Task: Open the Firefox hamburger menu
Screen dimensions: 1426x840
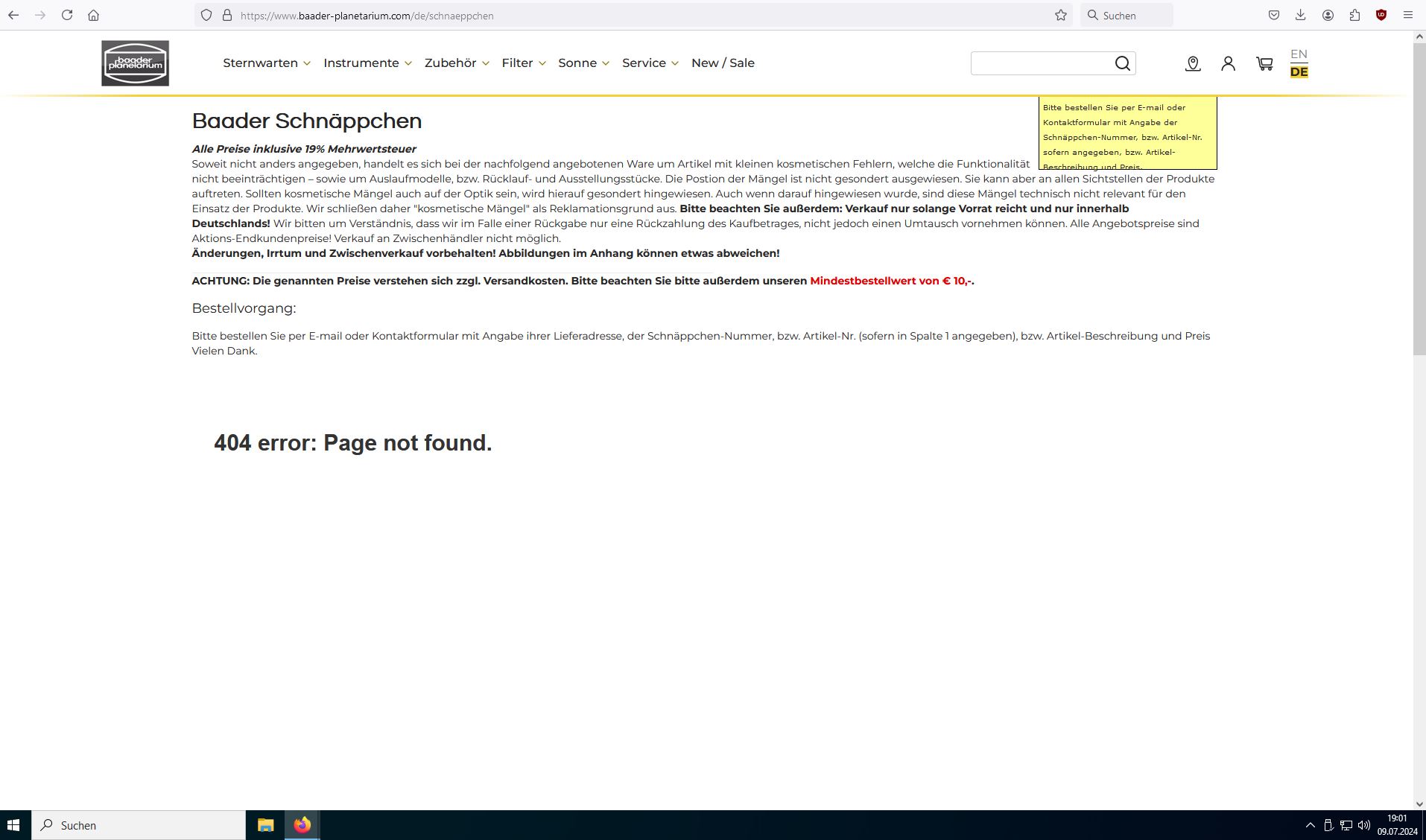Action: point(1408,15)
